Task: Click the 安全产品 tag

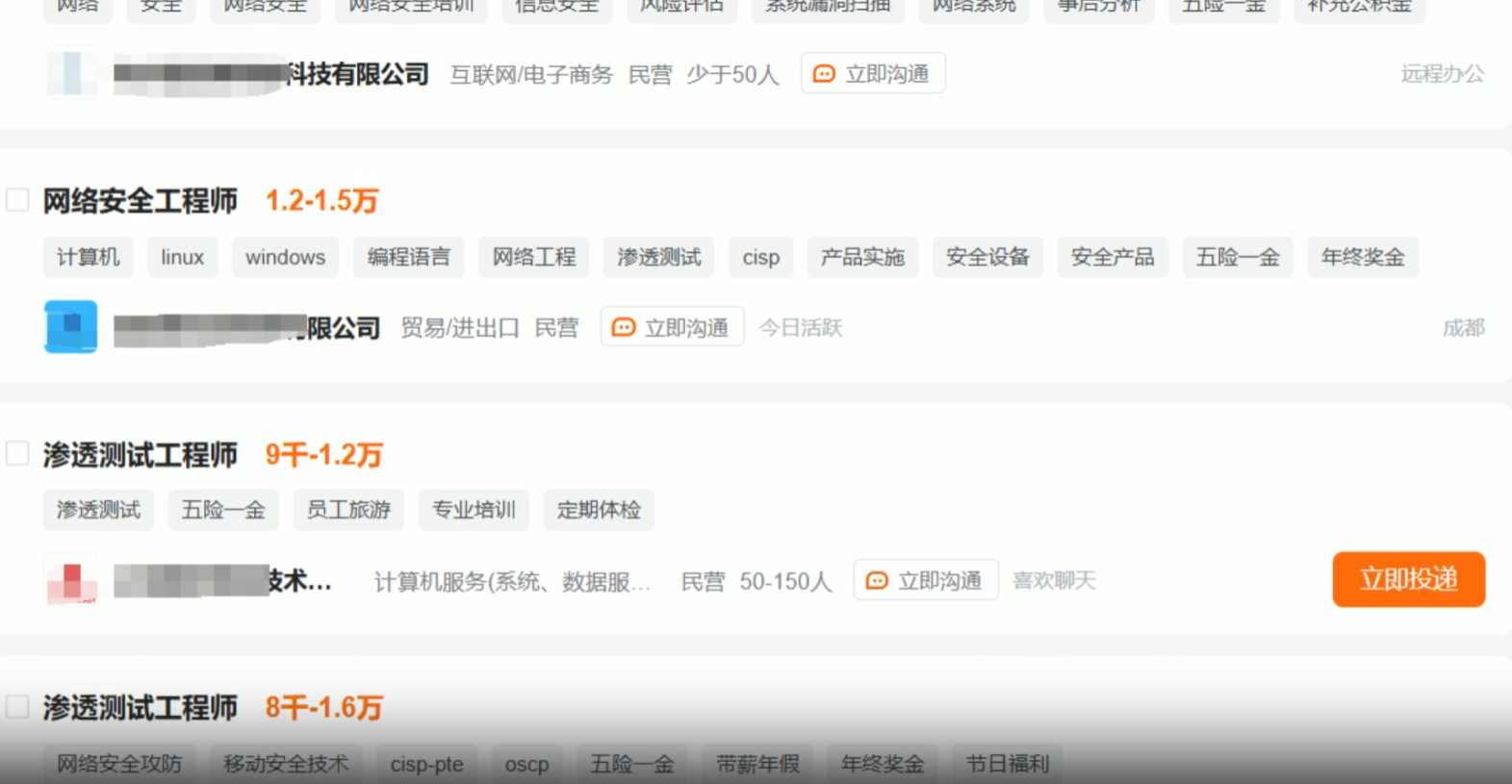Action: [x=1113, y=257]
